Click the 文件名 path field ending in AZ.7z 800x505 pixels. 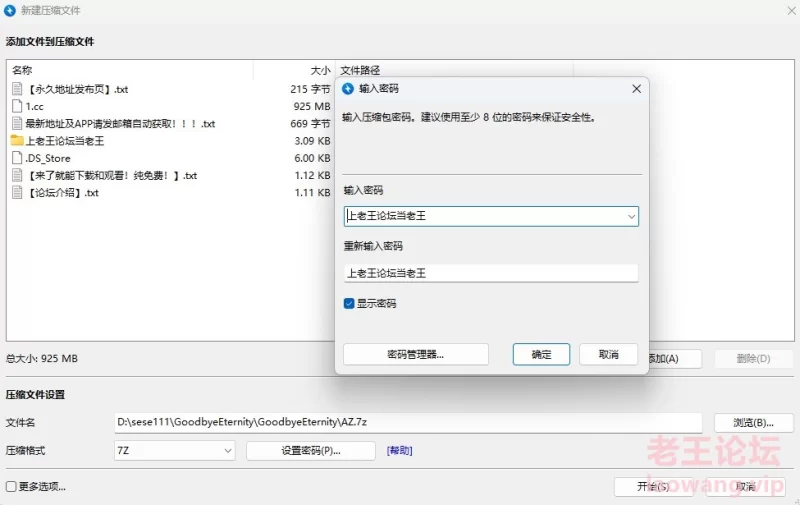tap(408, 423)
